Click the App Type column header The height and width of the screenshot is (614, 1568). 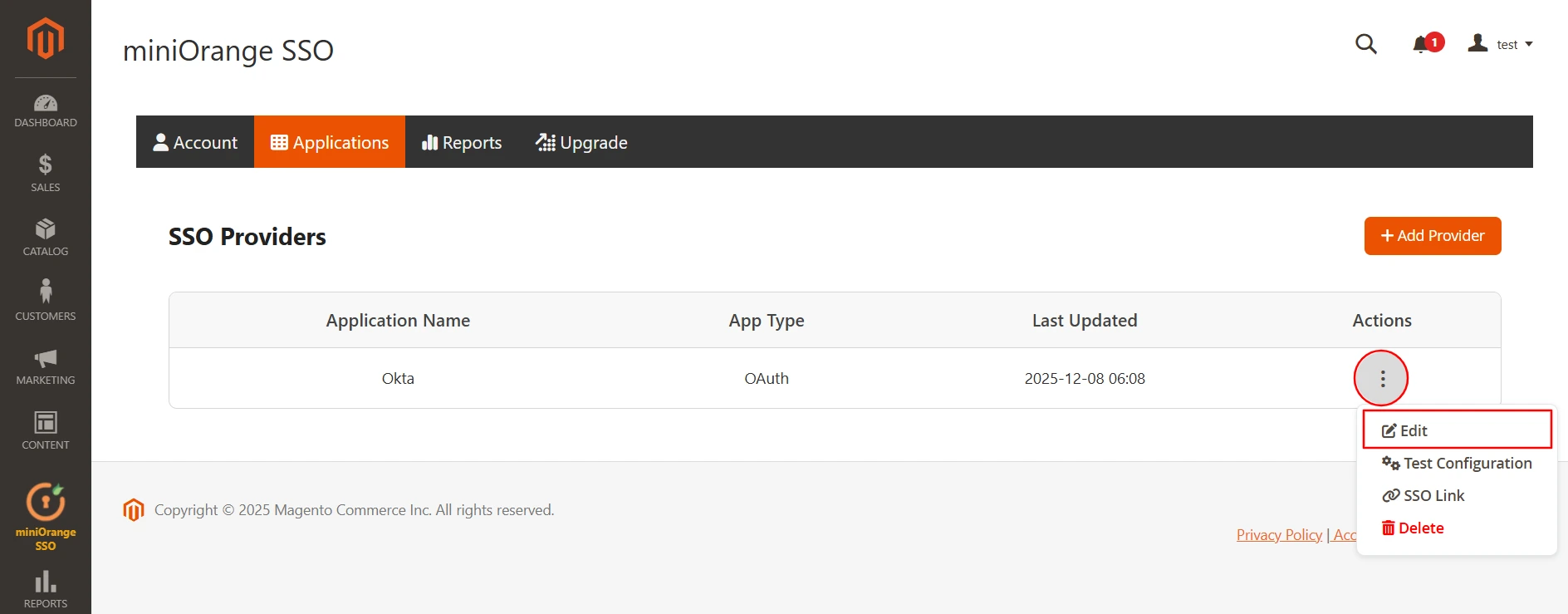[x=767, y=321]
